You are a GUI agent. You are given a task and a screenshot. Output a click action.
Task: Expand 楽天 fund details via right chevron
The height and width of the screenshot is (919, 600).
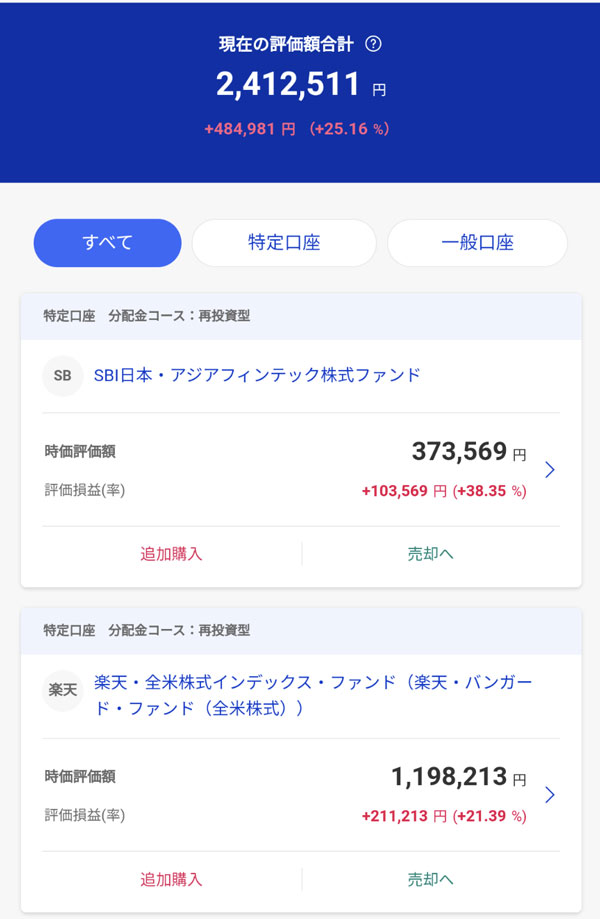tap(549, 794)
